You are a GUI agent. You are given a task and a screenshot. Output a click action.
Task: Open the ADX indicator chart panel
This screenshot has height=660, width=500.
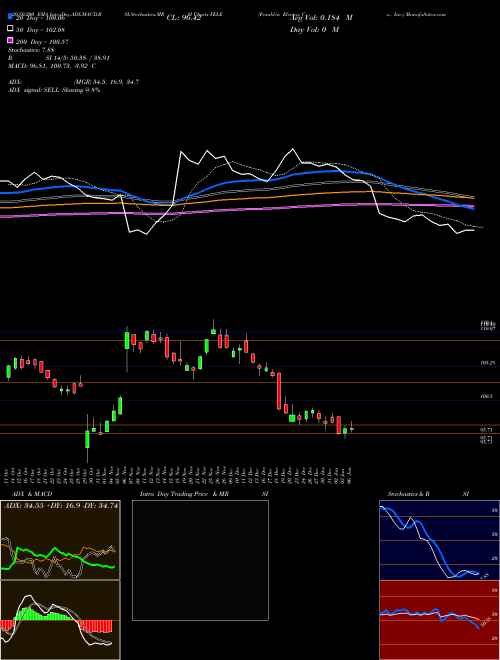(x=60, y=540)
